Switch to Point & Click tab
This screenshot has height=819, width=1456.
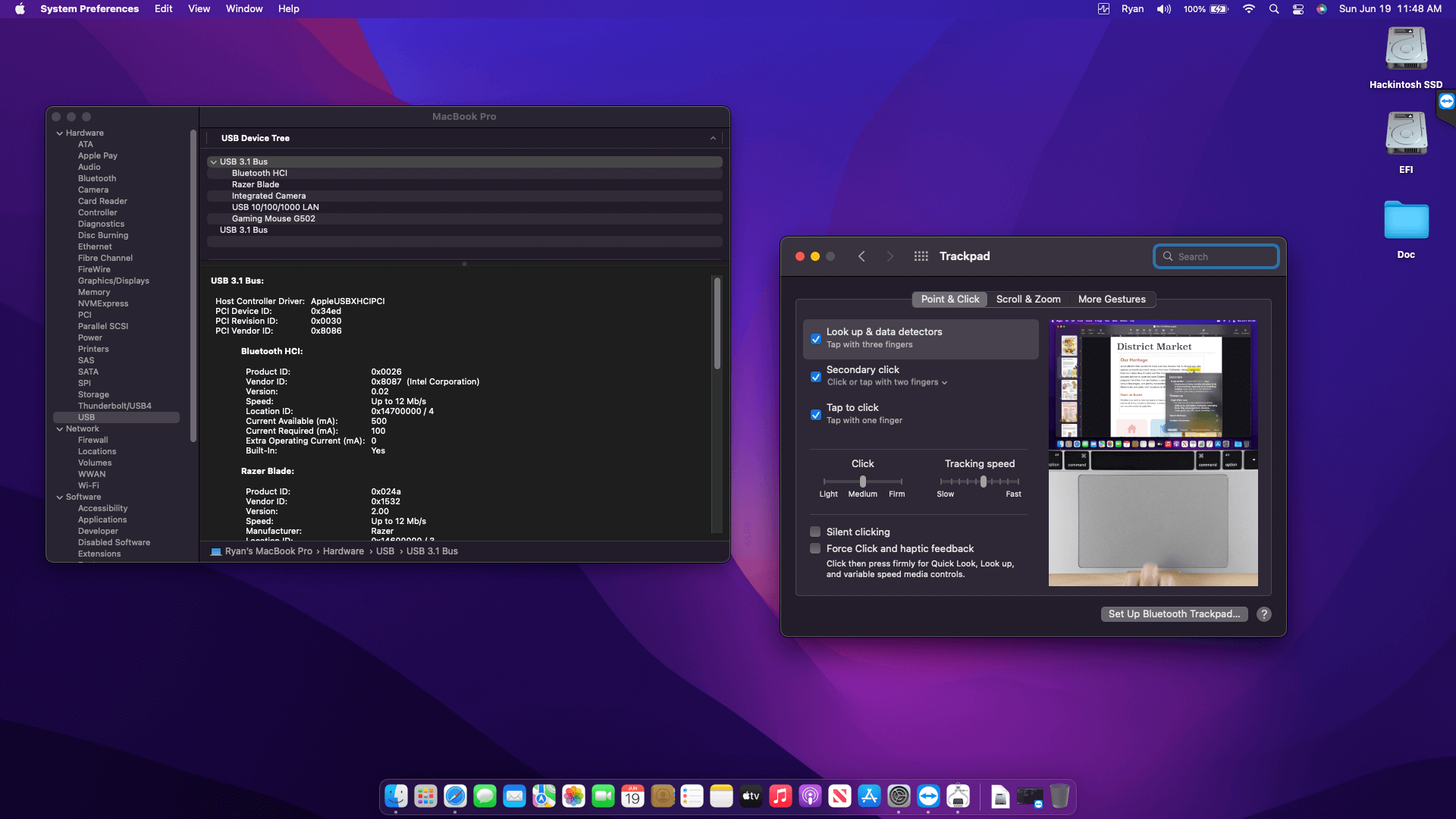click(949, 300)
